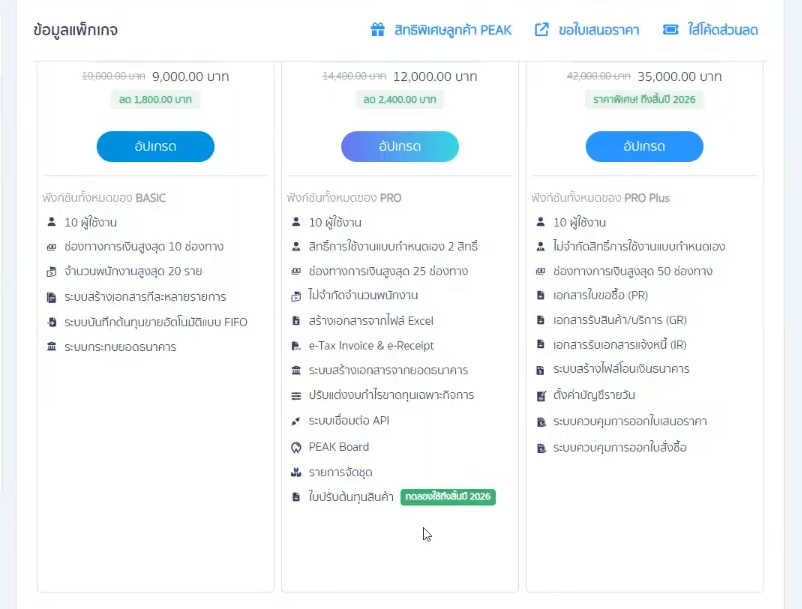Click the bank icon beside ระบบกระทบยอดธนาคาร
This screenshot has width=802, height=609.
coord(51,347)
